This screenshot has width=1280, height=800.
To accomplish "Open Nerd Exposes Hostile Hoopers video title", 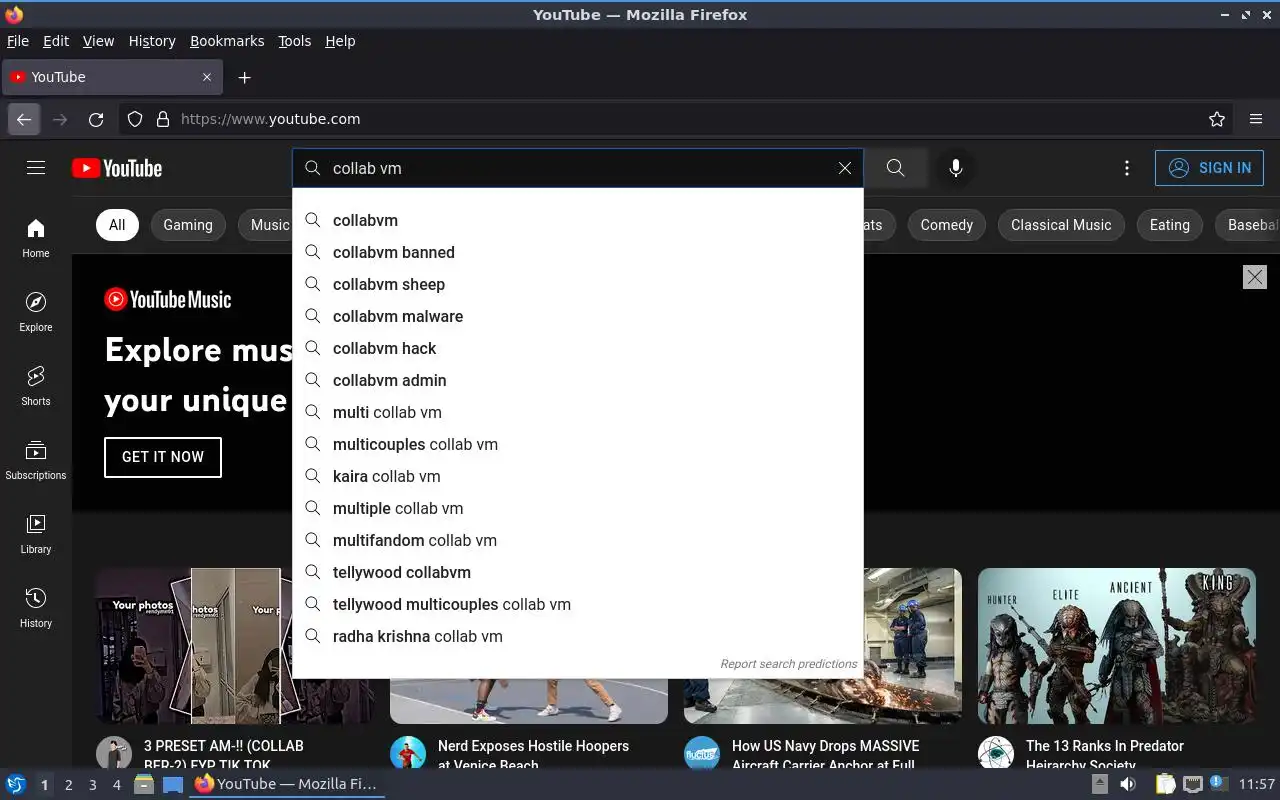I will [x=533, y=755].
